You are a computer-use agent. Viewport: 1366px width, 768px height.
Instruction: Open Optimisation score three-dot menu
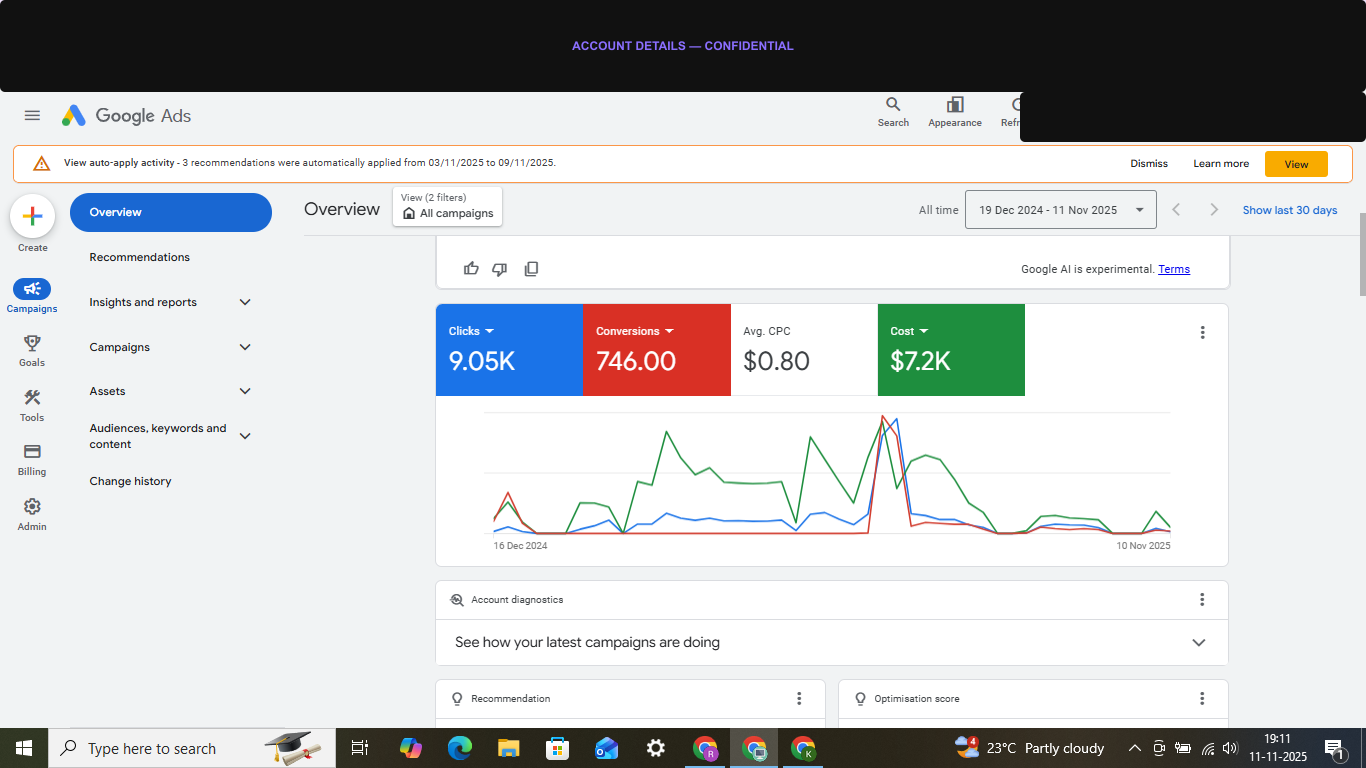(x=1202, y=698)
